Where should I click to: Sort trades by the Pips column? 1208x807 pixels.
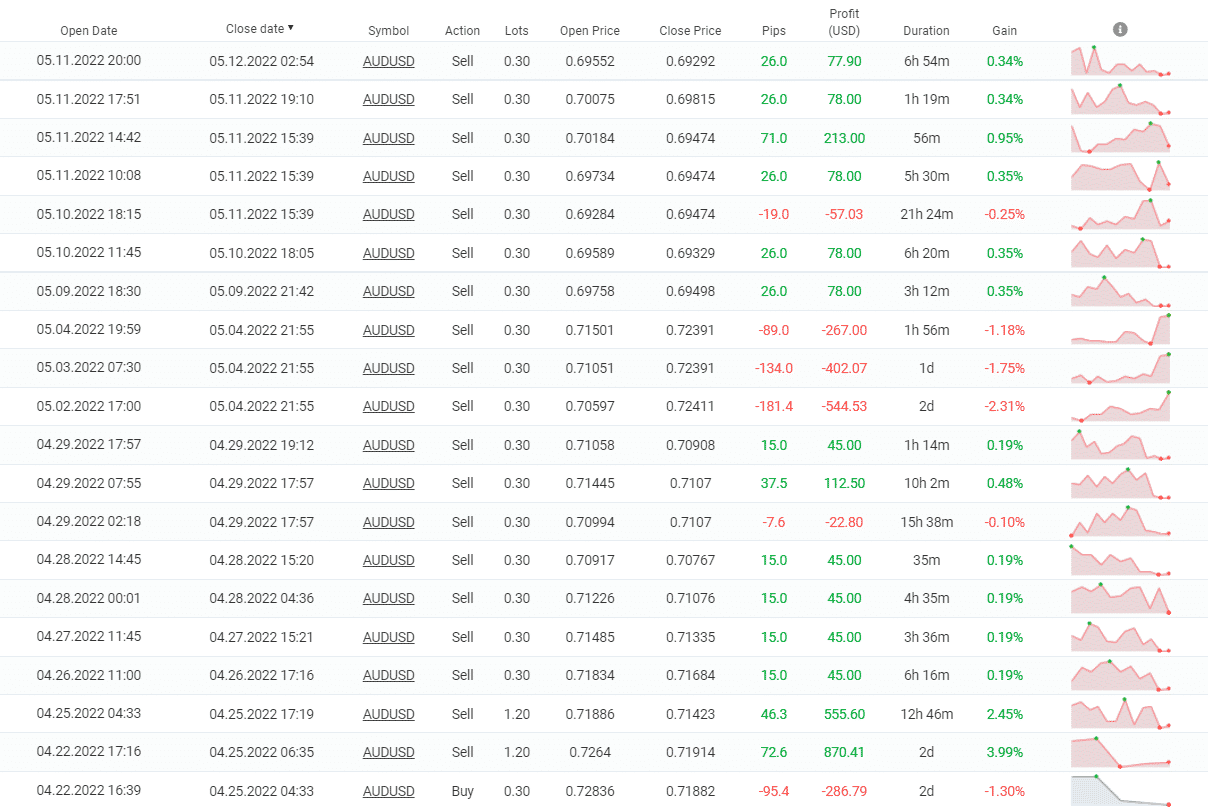point(774,30)
